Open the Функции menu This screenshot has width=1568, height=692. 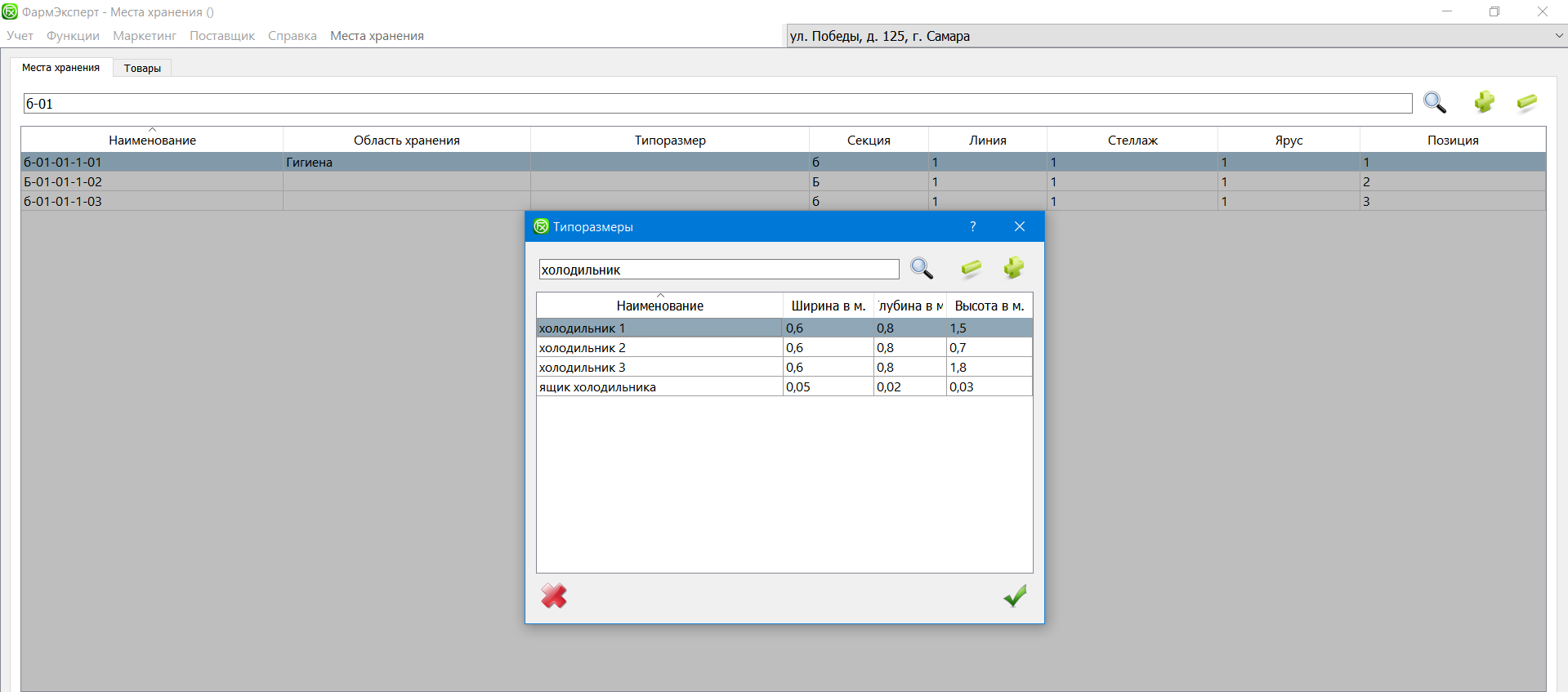[73, 36]
